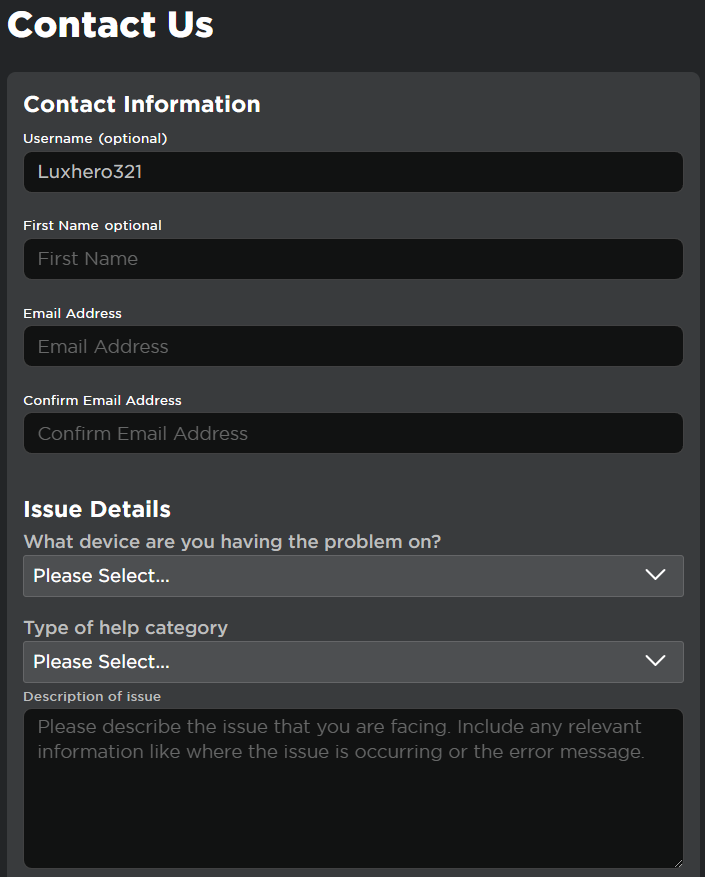
Task: Click the "Confirm Email Address" label text
Action: [102, 400]
